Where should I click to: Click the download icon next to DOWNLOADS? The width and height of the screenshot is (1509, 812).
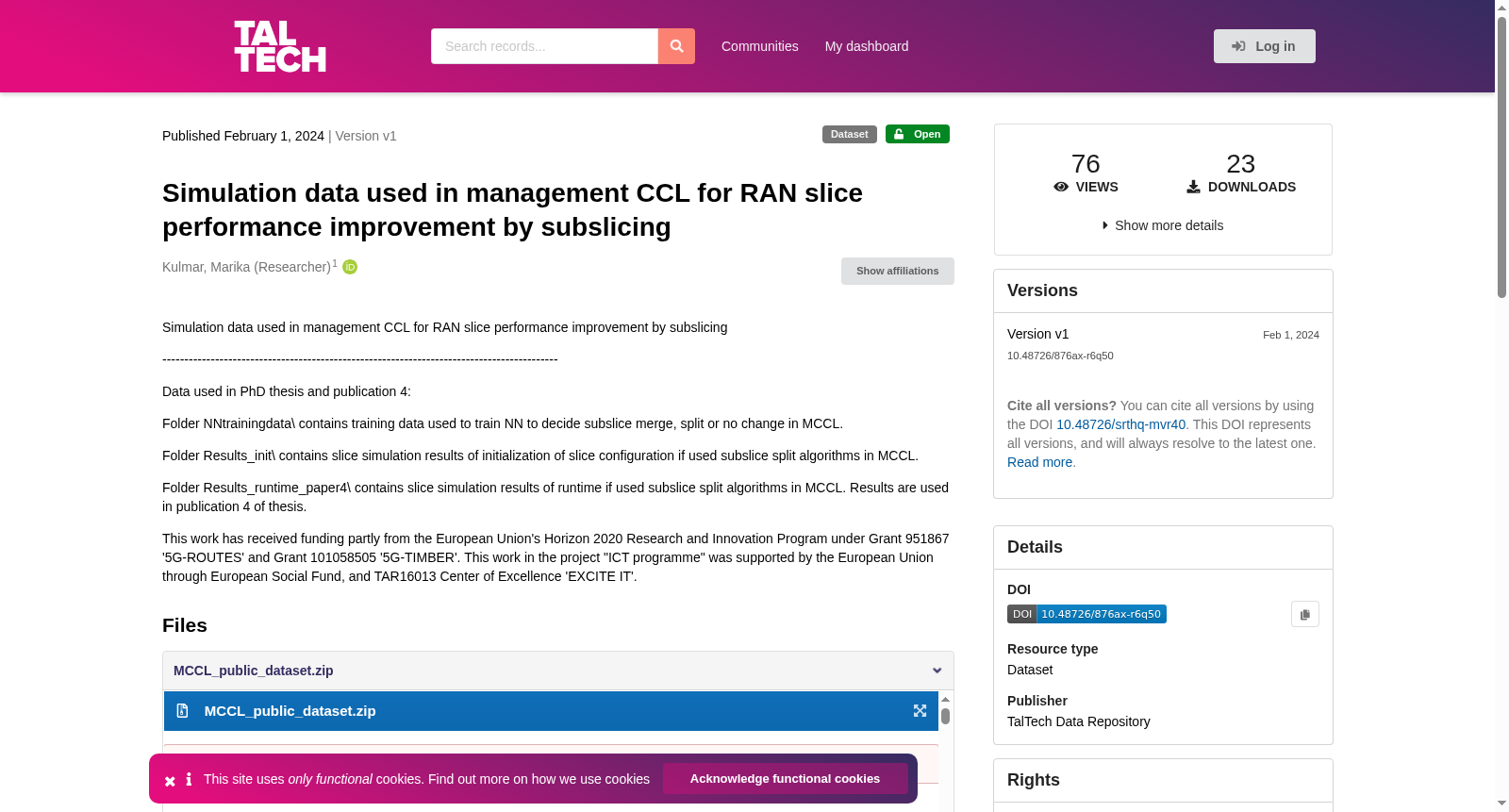(1193, 187)
